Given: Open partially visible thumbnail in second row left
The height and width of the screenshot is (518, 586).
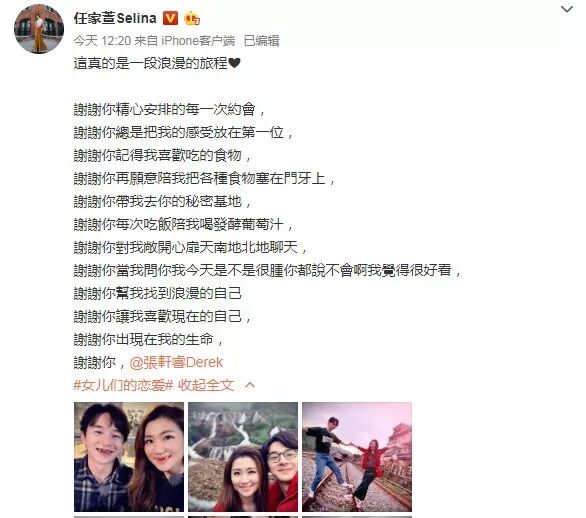Looking at the screenshot, I should (x=129, y=517).
